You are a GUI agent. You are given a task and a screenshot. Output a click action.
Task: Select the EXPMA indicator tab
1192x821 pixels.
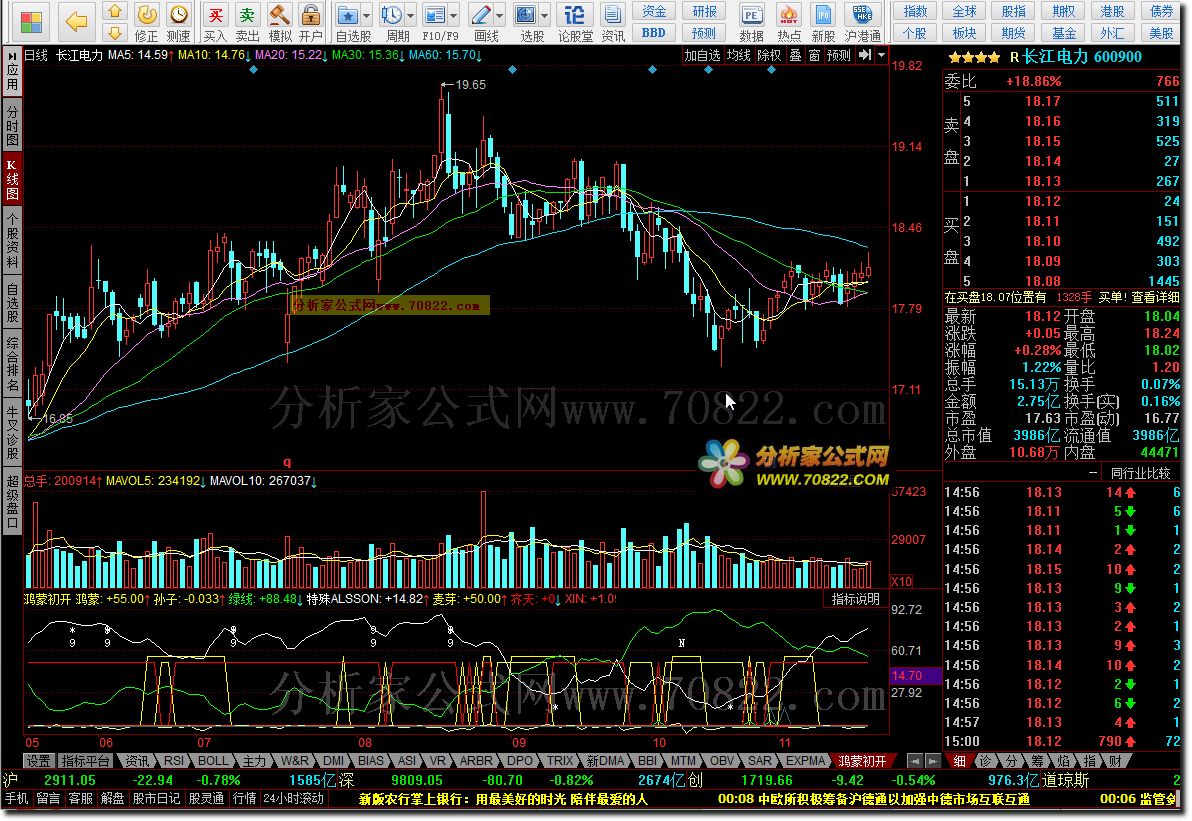pyautogui.click(x=805, y=760)
